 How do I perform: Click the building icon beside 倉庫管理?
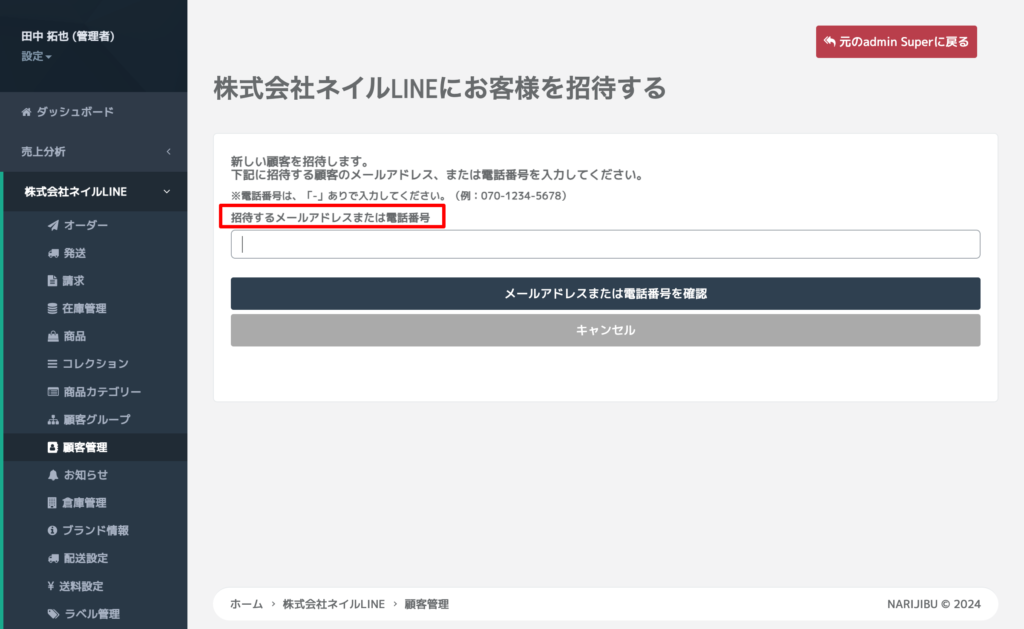(53, 503)
